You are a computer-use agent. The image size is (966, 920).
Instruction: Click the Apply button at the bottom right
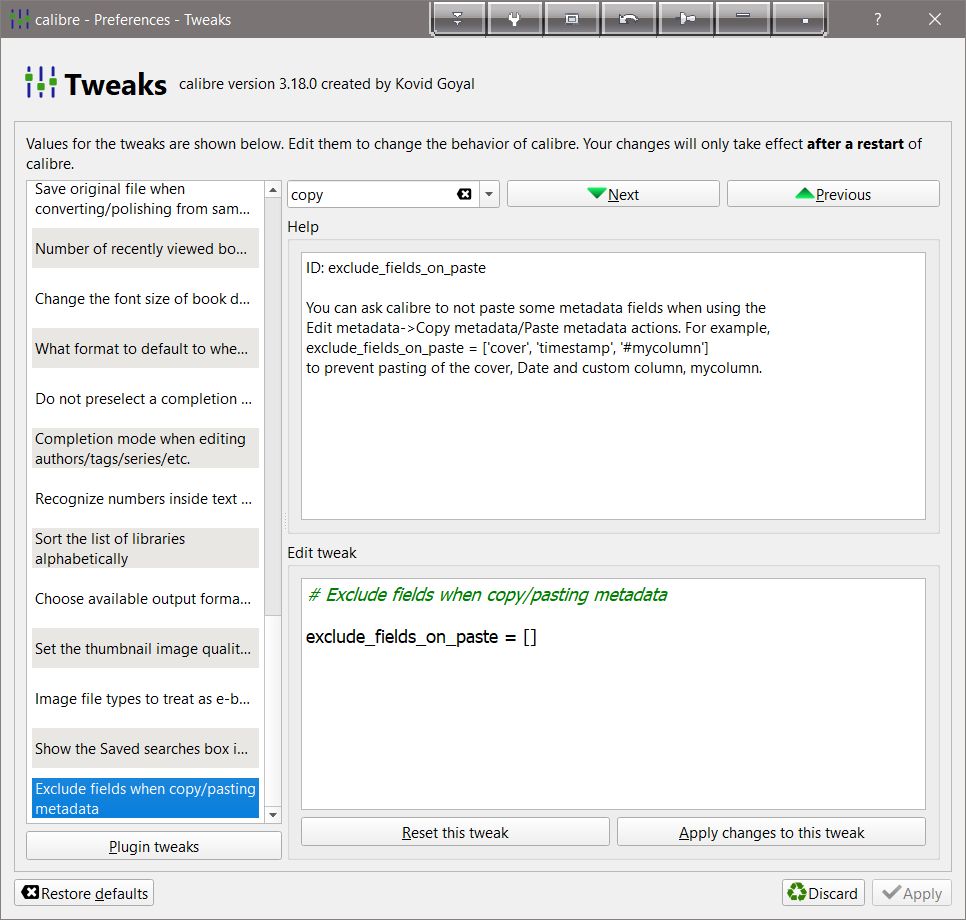click(x=912, y=893)
